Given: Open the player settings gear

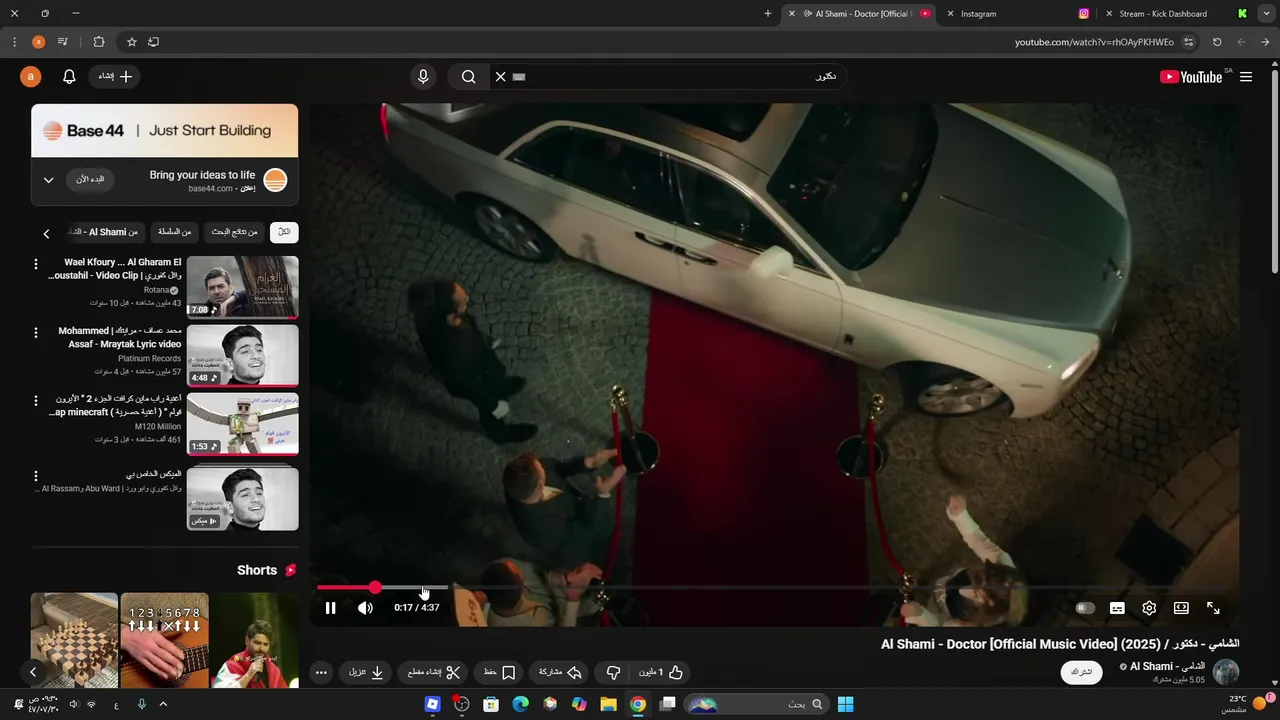Looking at the screenshot, I should (x=1149, y=608).
